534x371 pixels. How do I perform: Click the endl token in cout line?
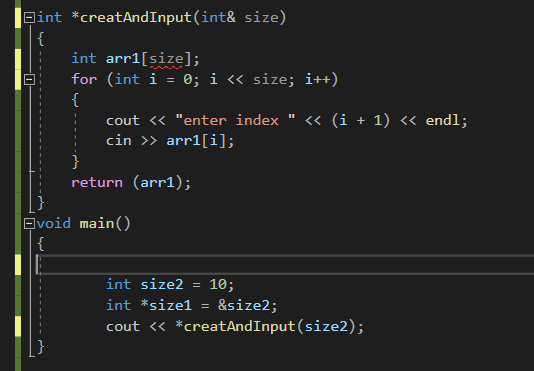[442, 121]
